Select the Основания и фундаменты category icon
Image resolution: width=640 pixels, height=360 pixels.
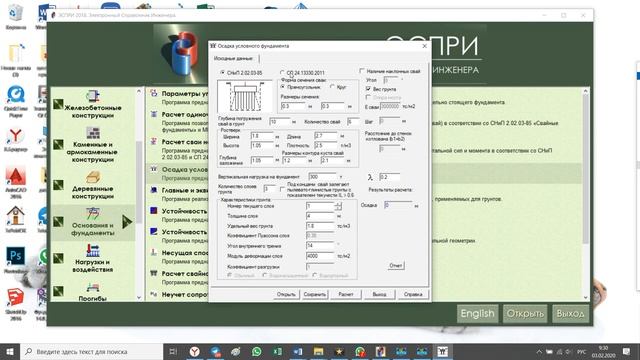click(x=93, y=214)
